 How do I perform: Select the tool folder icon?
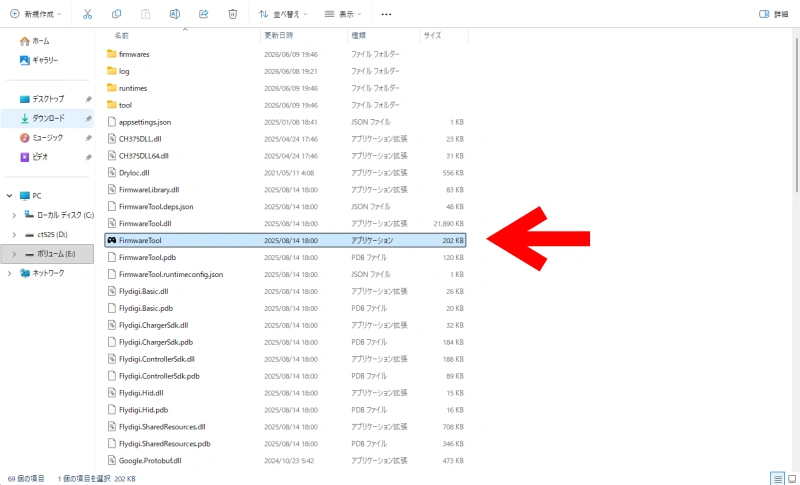[112, 105]
